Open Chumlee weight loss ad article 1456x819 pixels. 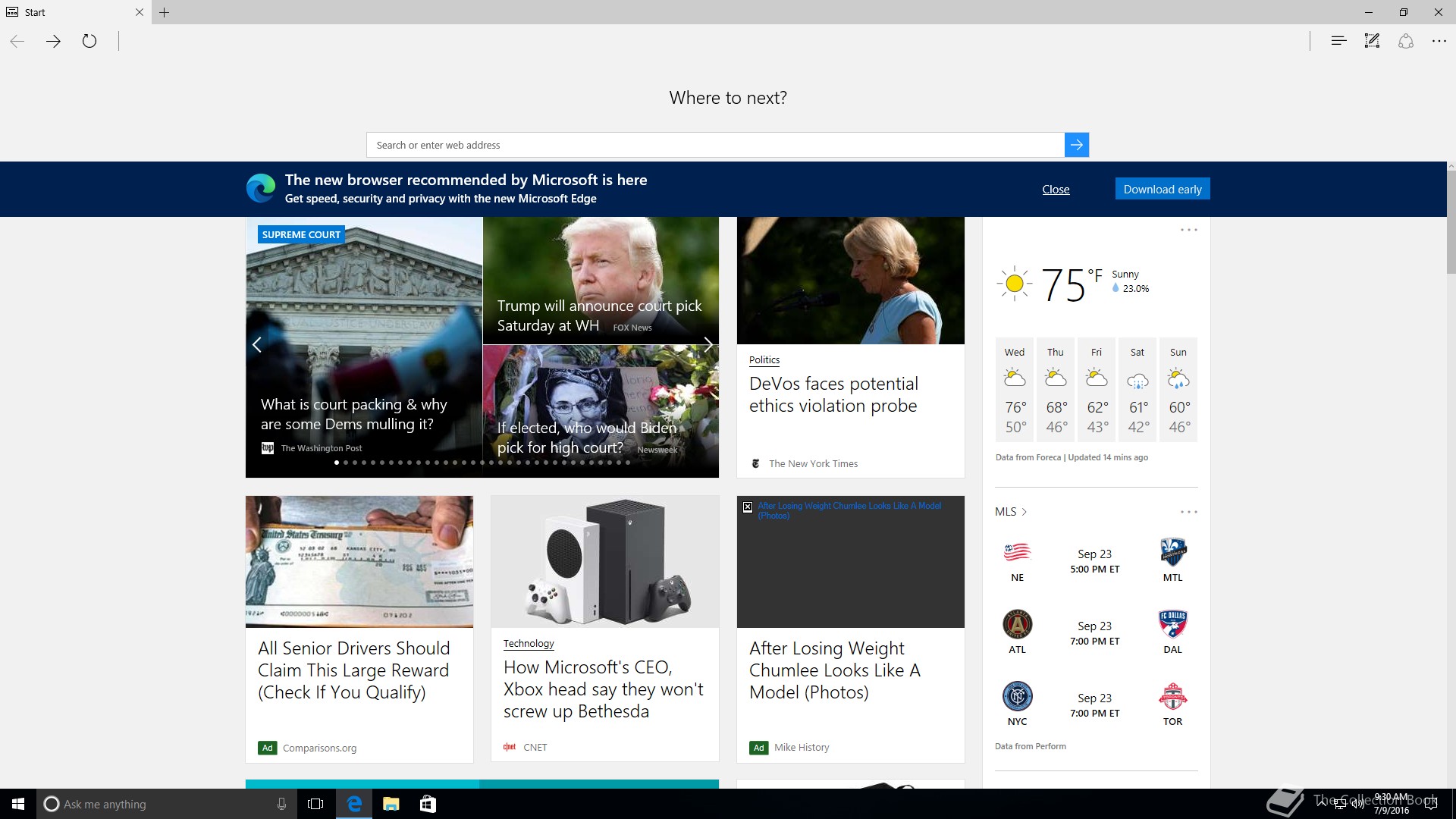tap(835, 670)
